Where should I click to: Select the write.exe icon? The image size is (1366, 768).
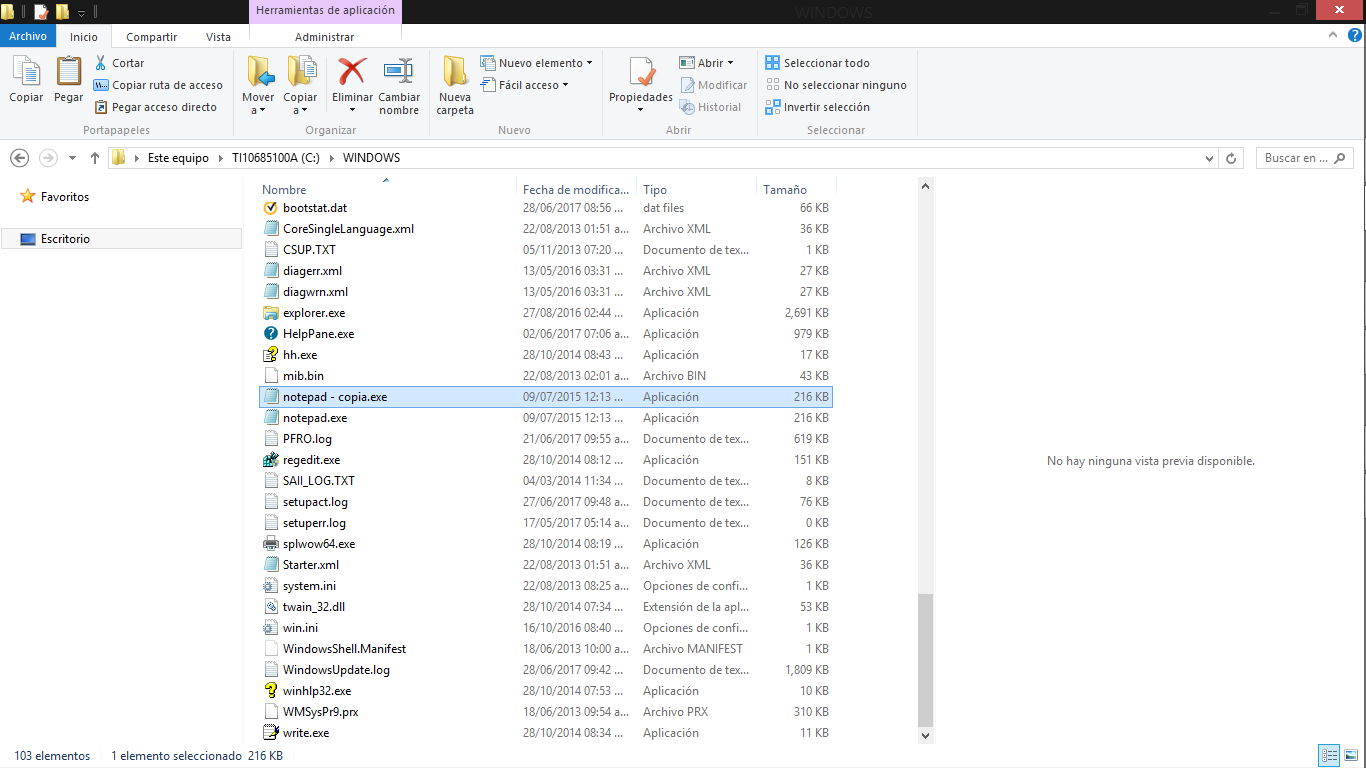pos(270,733)
